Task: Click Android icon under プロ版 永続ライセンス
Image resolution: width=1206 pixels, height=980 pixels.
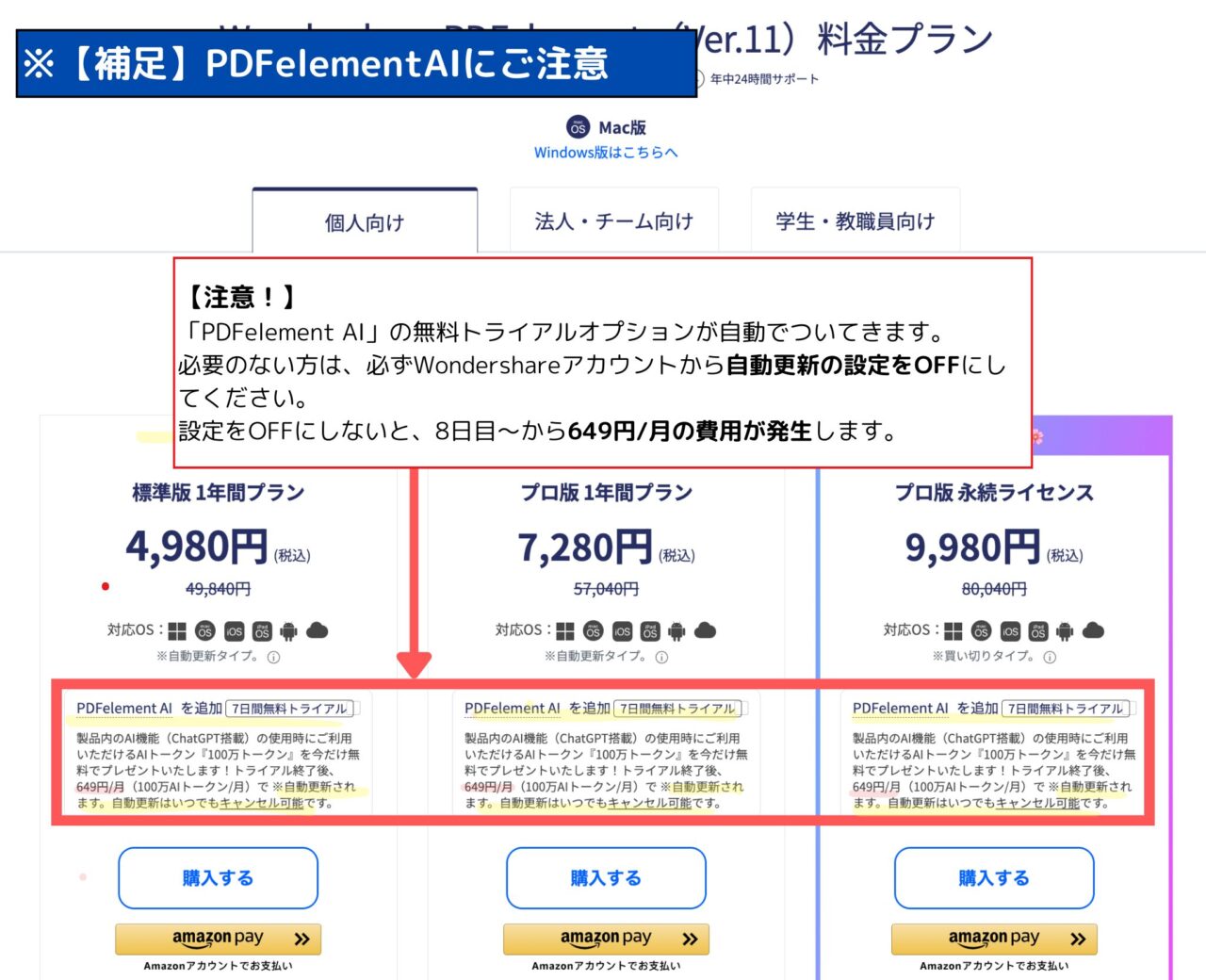Action: tap(1066, 631)
